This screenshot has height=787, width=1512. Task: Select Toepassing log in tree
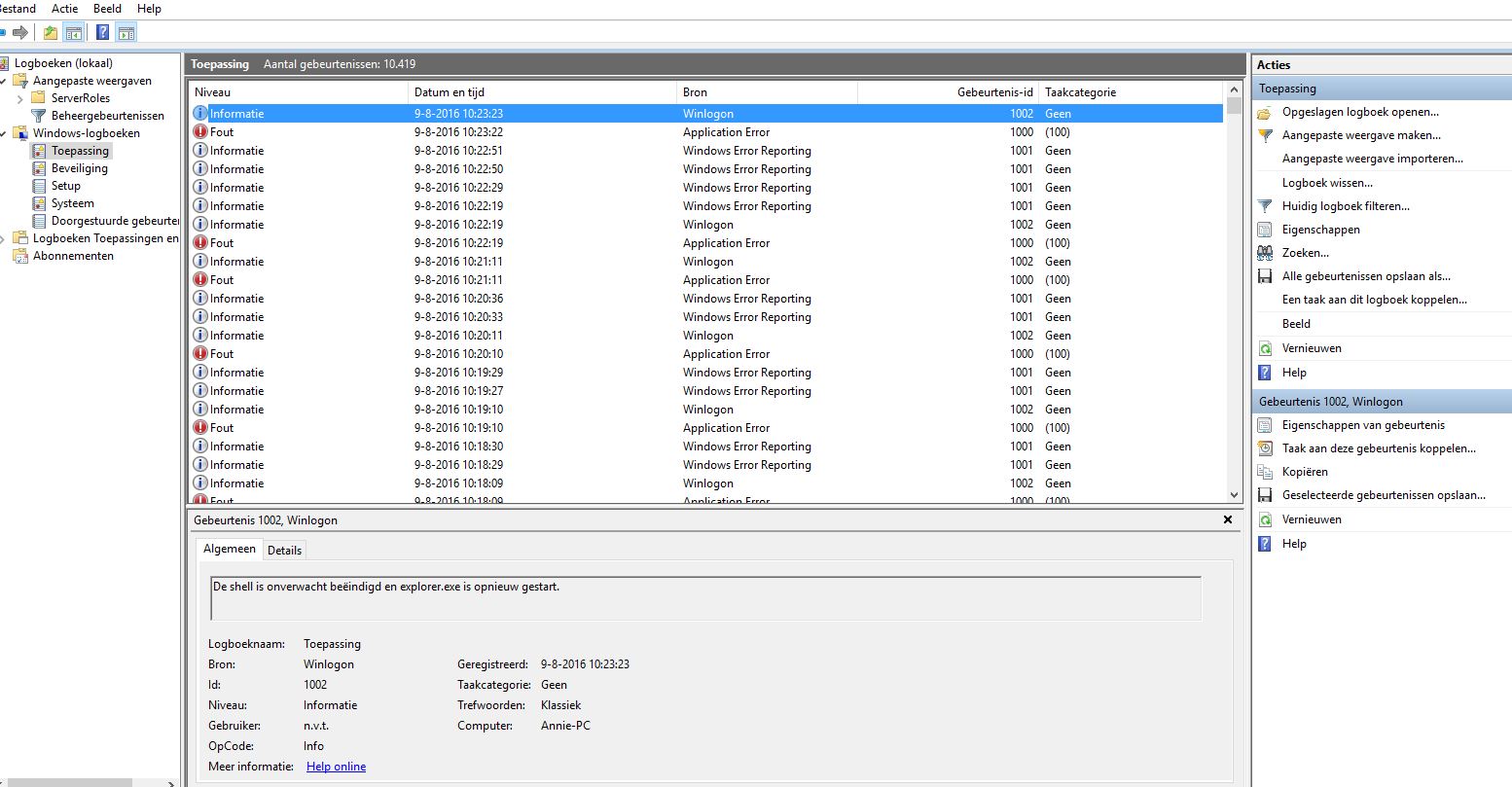pos(80,151)
